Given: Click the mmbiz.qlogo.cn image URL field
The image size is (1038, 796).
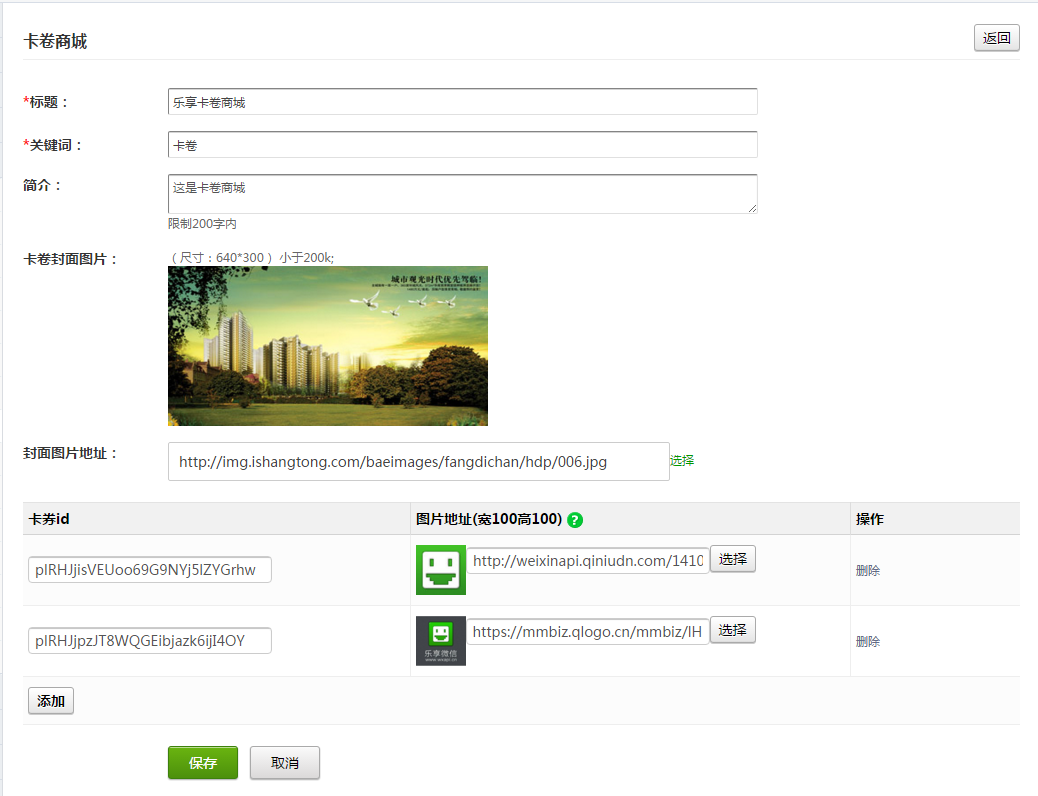Looking at the screenshot, I should pyautogui.click(x=588, y=632).
